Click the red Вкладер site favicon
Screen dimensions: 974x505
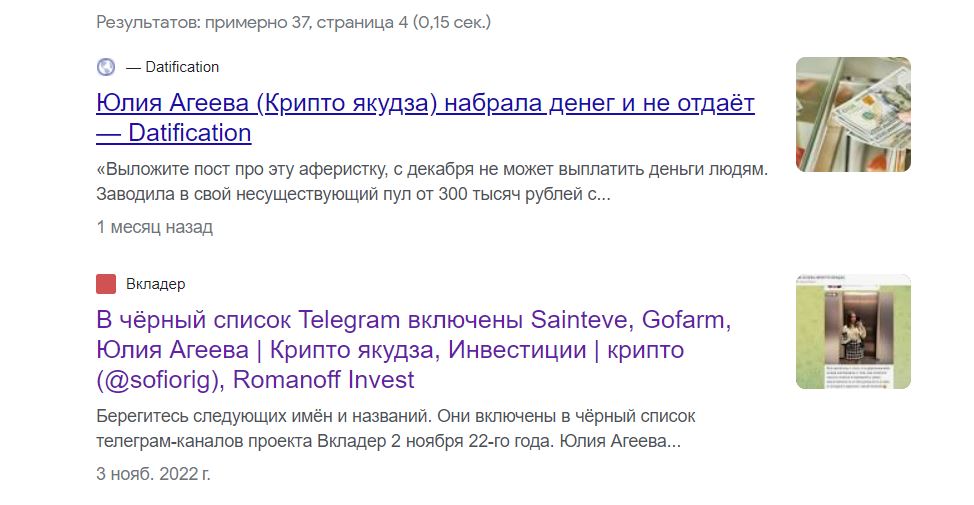[x=106, y=284]
